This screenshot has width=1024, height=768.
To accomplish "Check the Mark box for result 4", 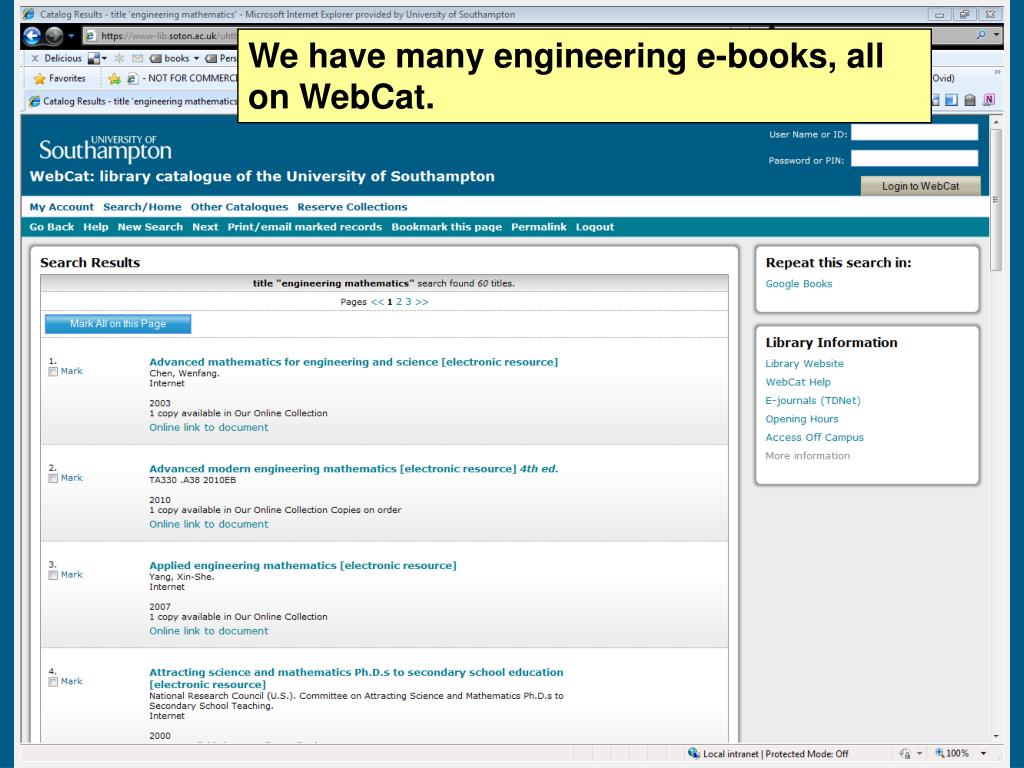I will click(53, 682).
